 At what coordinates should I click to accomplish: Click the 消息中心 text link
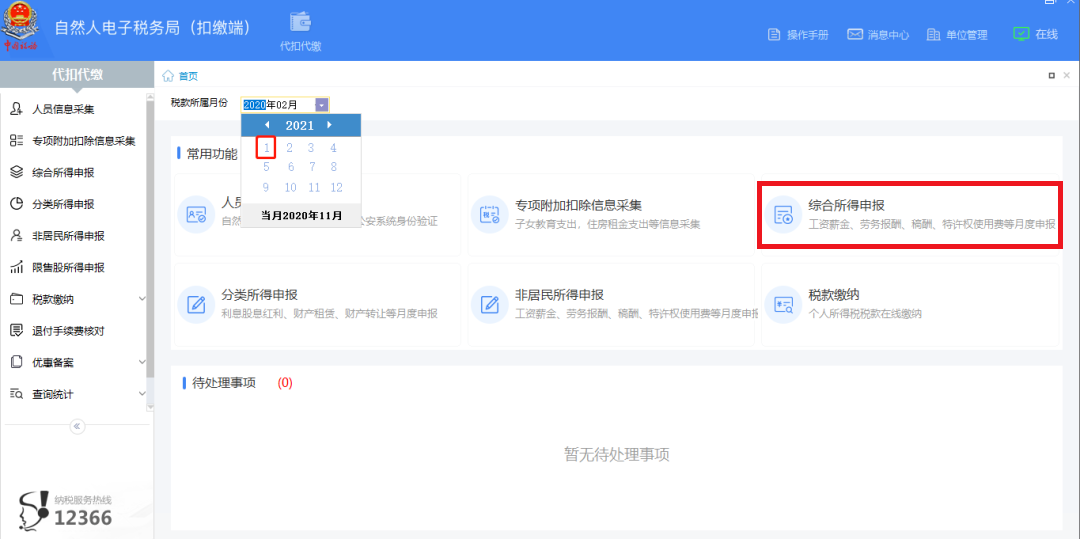[x=889, y=35]
